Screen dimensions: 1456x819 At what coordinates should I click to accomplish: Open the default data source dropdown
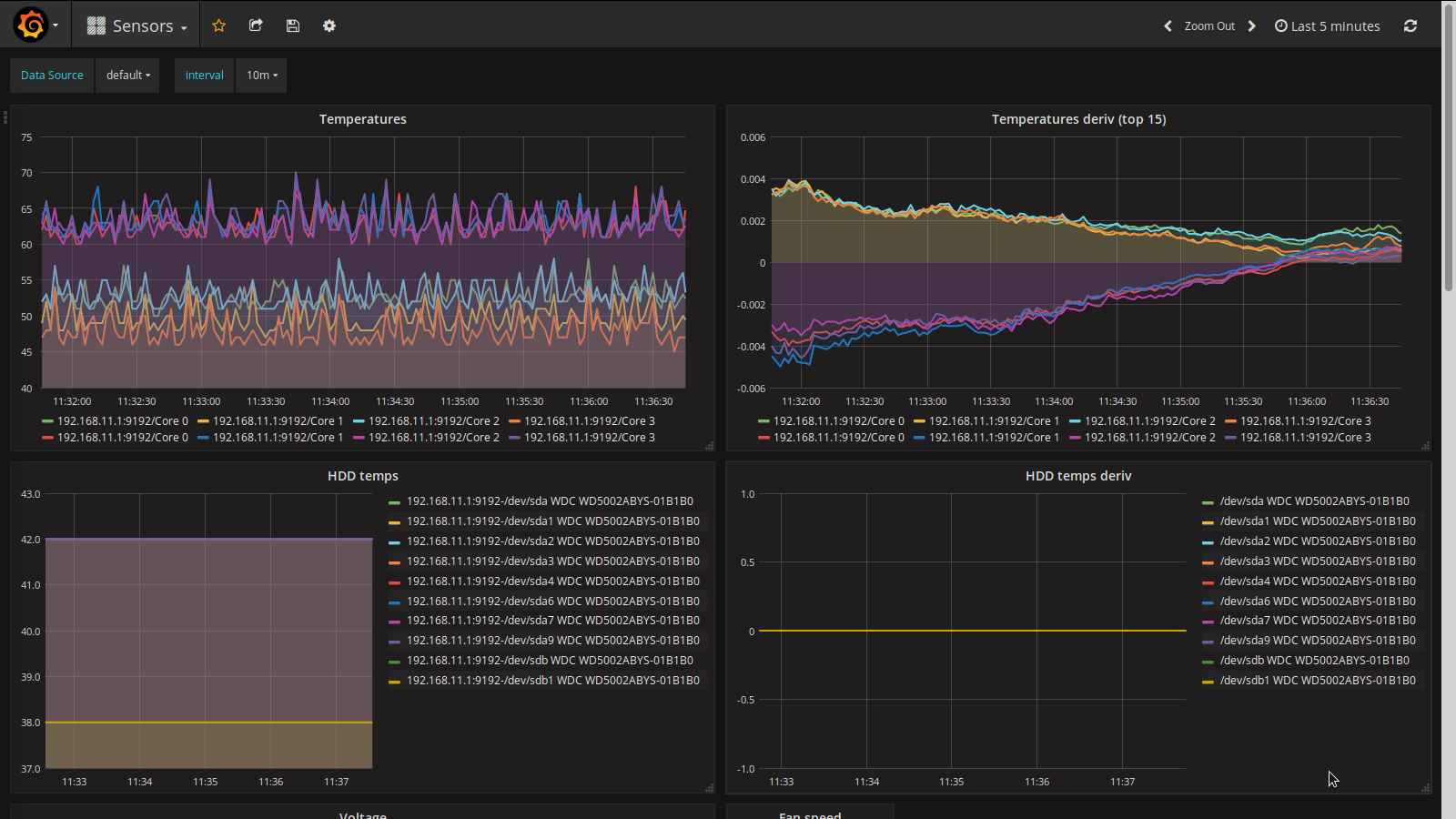[x=127, y=76]
